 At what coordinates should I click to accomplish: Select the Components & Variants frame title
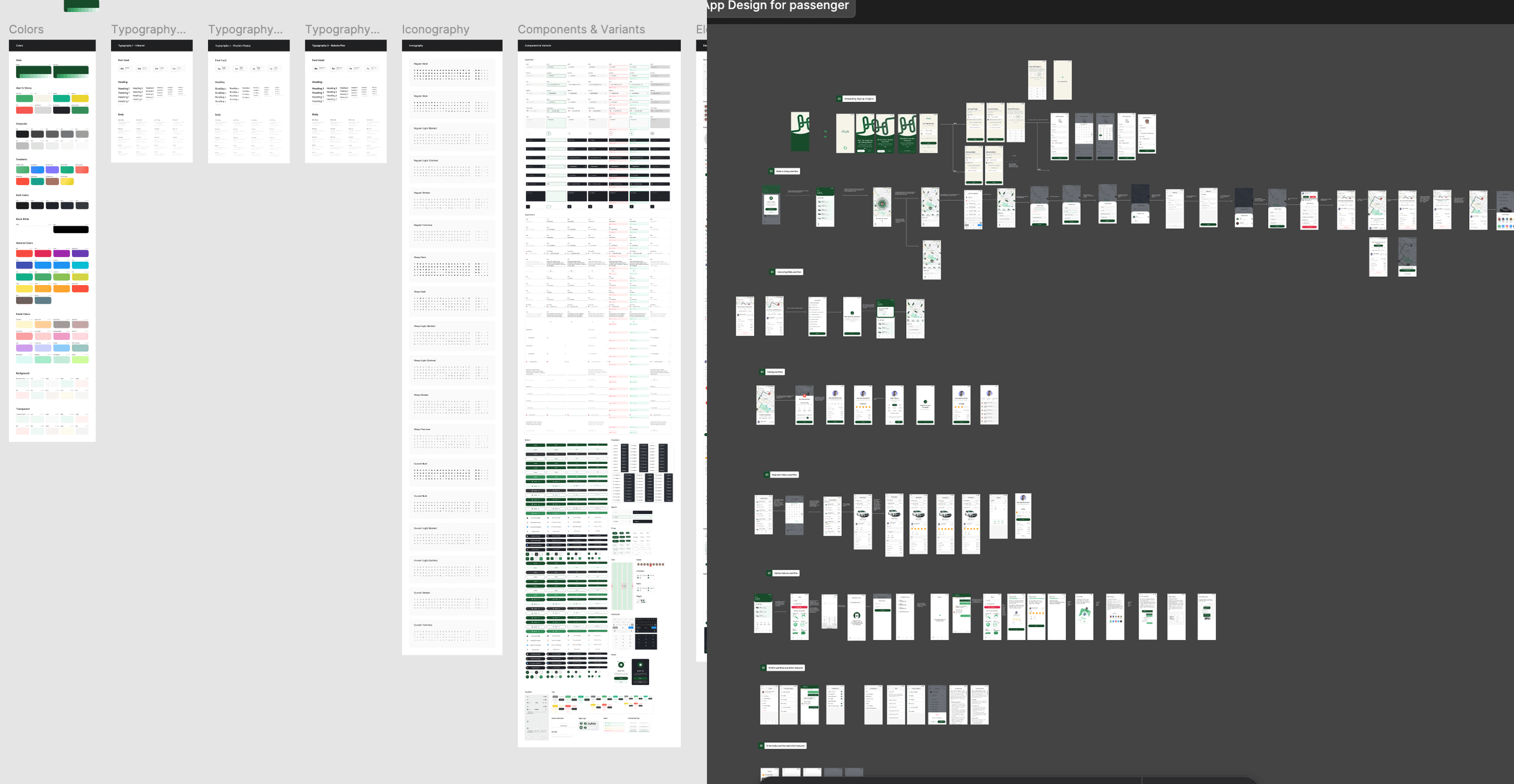click(581, 29)
